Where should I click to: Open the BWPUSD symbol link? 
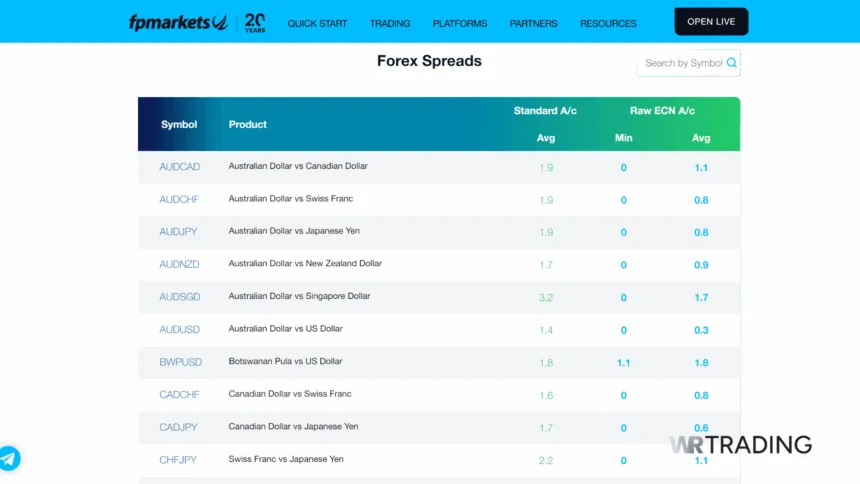(x=180, y=362)
